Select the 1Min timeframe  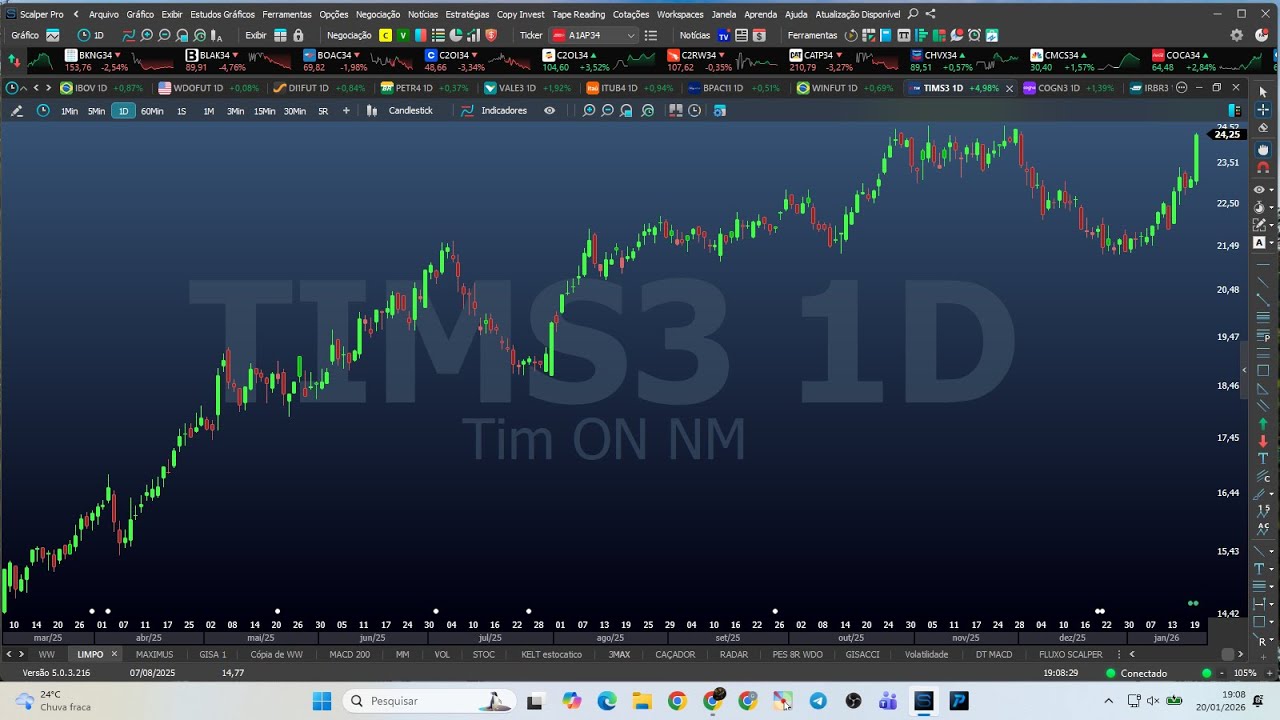pos(69,111)
